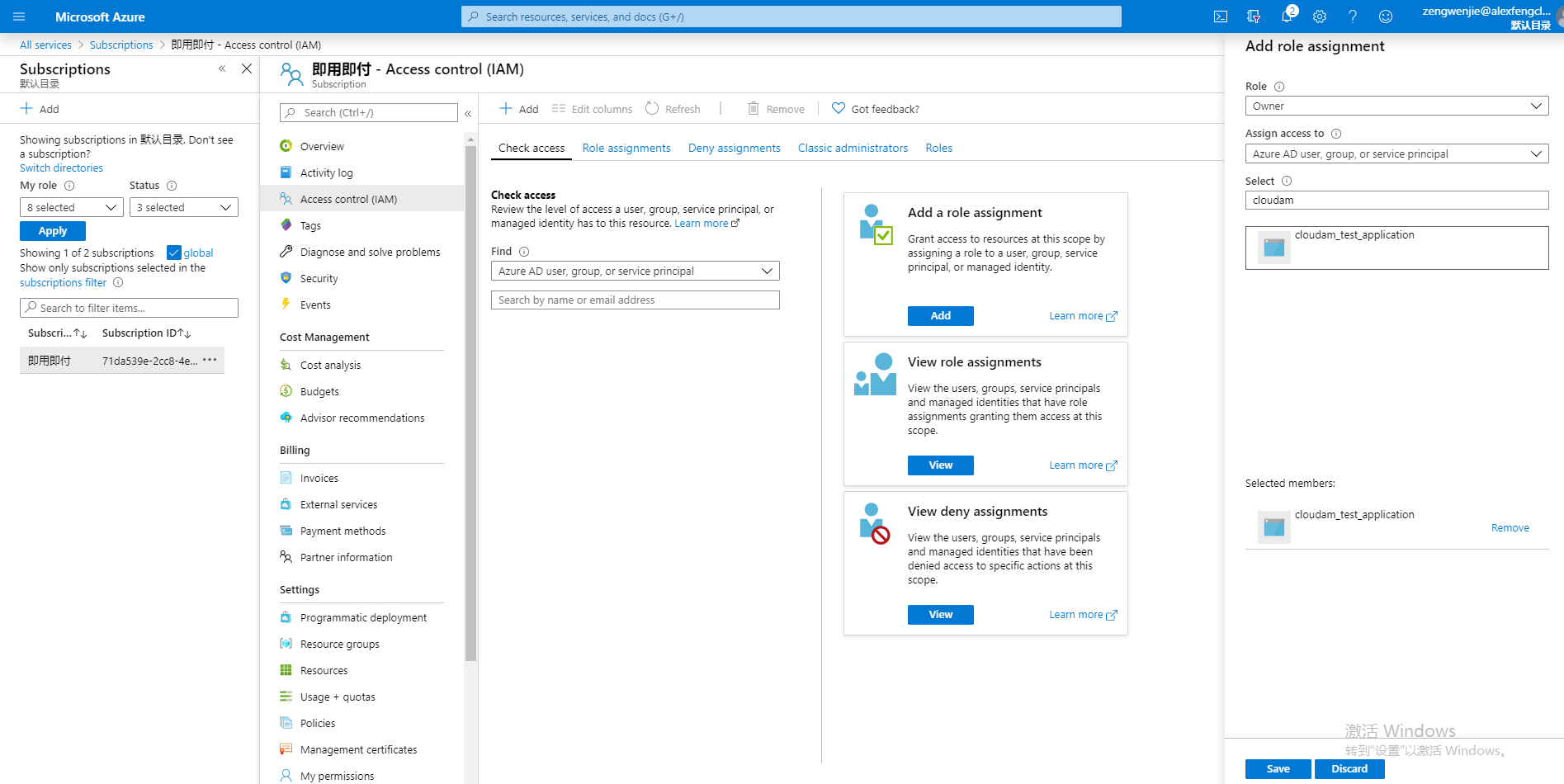Click Apply in subscriptions filter
This screenshot has width=1564, height=784.
(53, 231)
